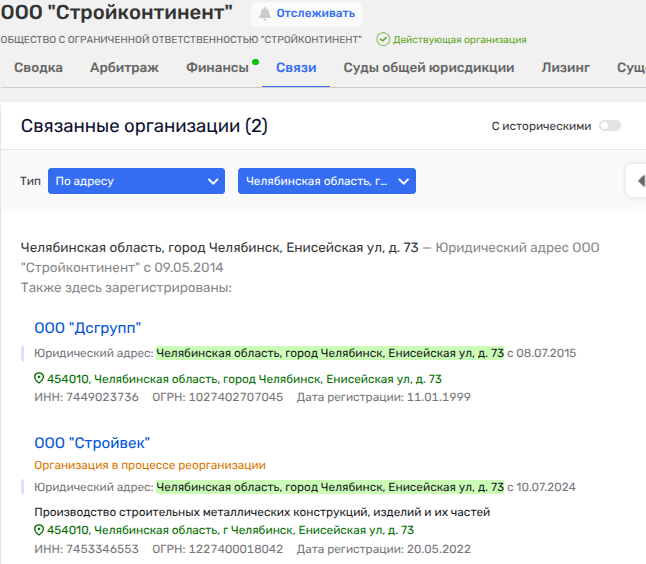The height and width of the screenshot is (564, 646).
Task: Click the Организация в процессе реорганизации notice
Action: 150,465
